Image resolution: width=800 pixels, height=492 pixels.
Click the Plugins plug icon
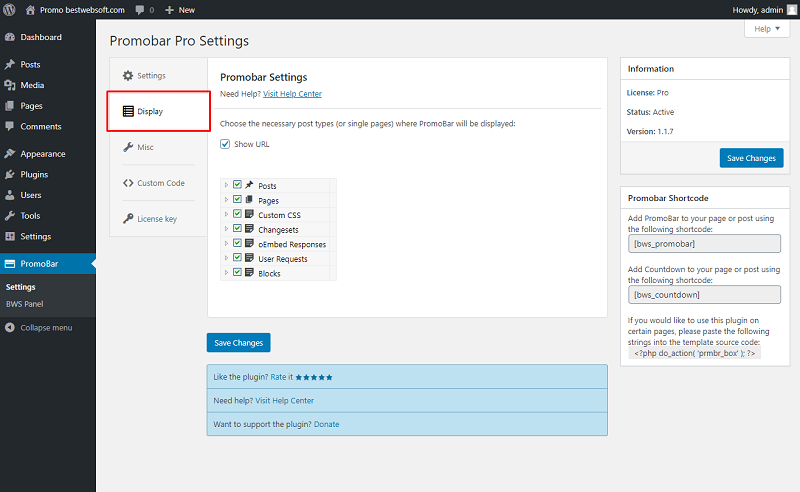10,175
